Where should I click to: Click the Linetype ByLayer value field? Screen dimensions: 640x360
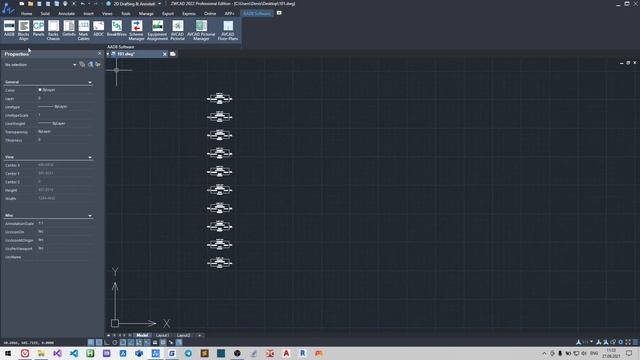coord(65,107)
